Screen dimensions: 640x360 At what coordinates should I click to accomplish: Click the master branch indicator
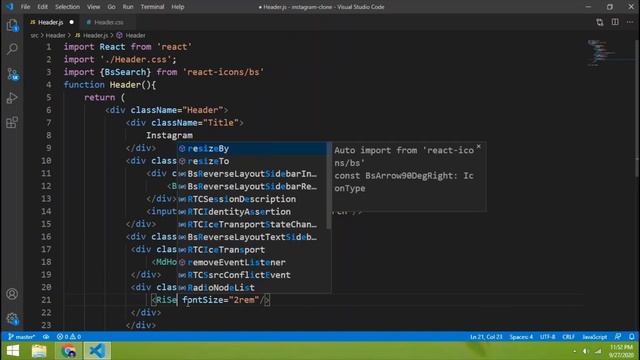coord(22,337)
